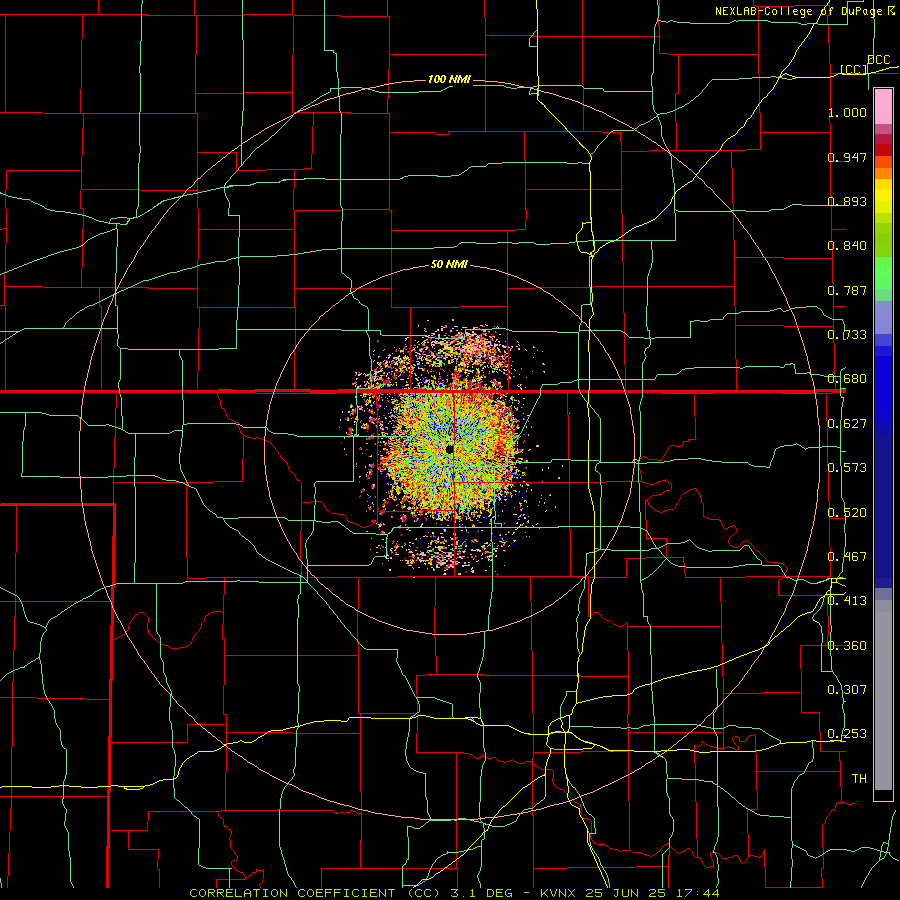This screenshot has height=900, width=900.
Task: Click the 0.413 scale value
Action: (x=847, y=601)
